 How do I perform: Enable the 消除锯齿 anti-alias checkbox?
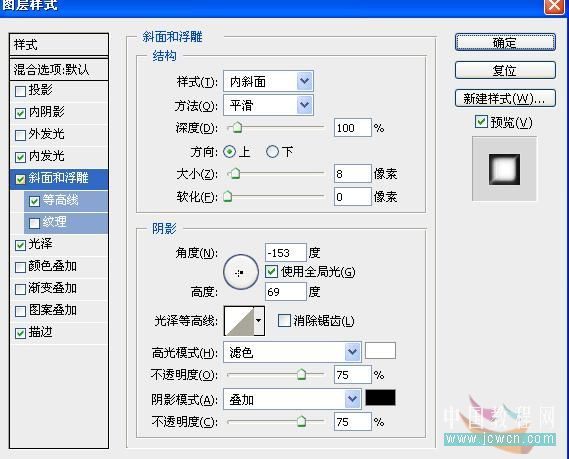(284, 321)
